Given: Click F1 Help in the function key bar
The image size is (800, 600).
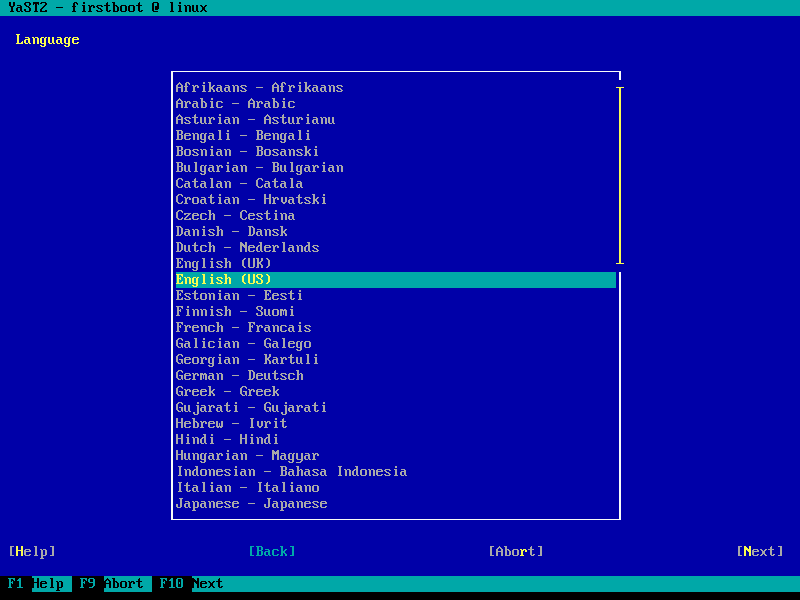Looking at the screenshot, I should (36, 584).
